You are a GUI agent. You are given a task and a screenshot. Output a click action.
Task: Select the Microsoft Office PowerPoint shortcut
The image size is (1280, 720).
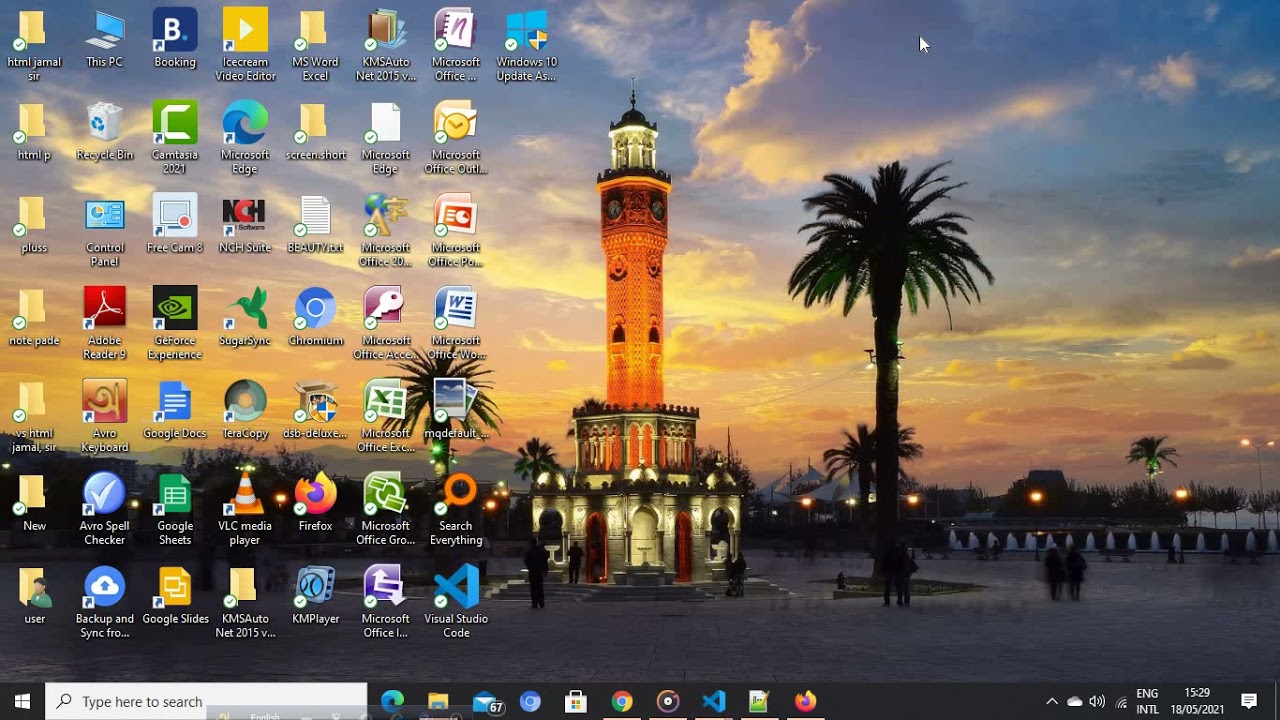coord(456,232)
